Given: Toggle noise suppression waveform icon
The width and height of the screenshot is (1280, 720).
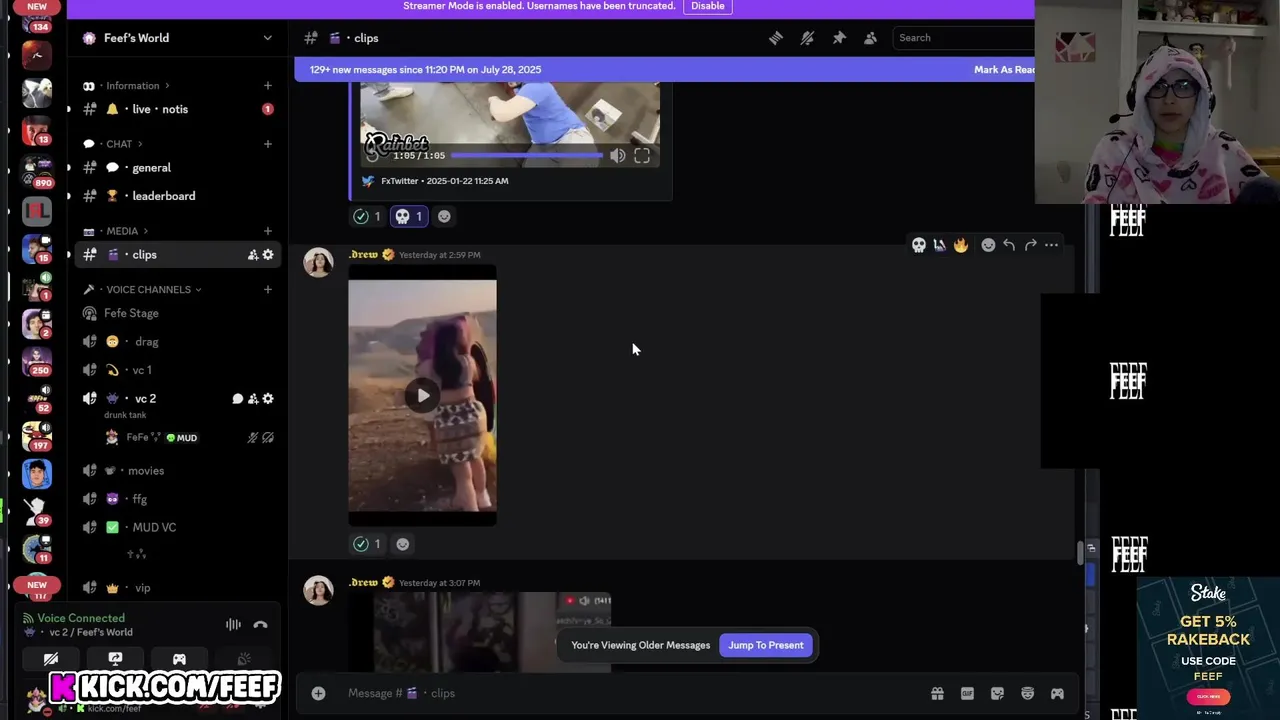Looking at the screenshot, I should click(x=233, y=625).
